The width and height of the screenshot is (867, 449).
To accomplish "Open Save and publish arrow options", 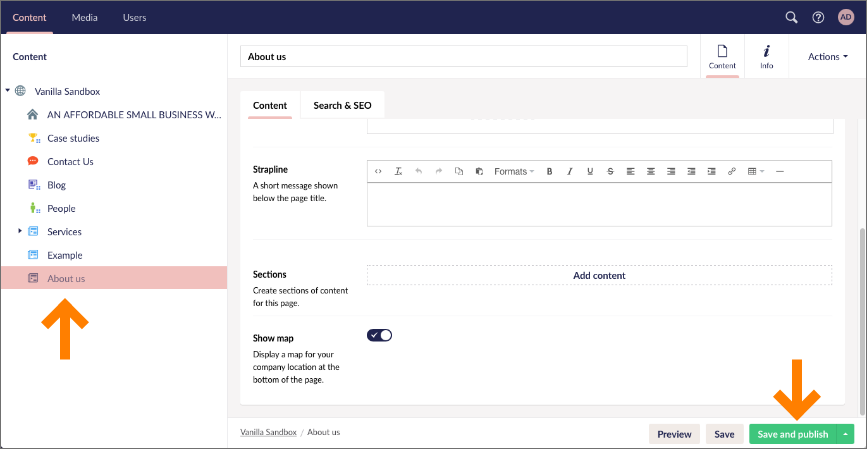I will [846, 434].
